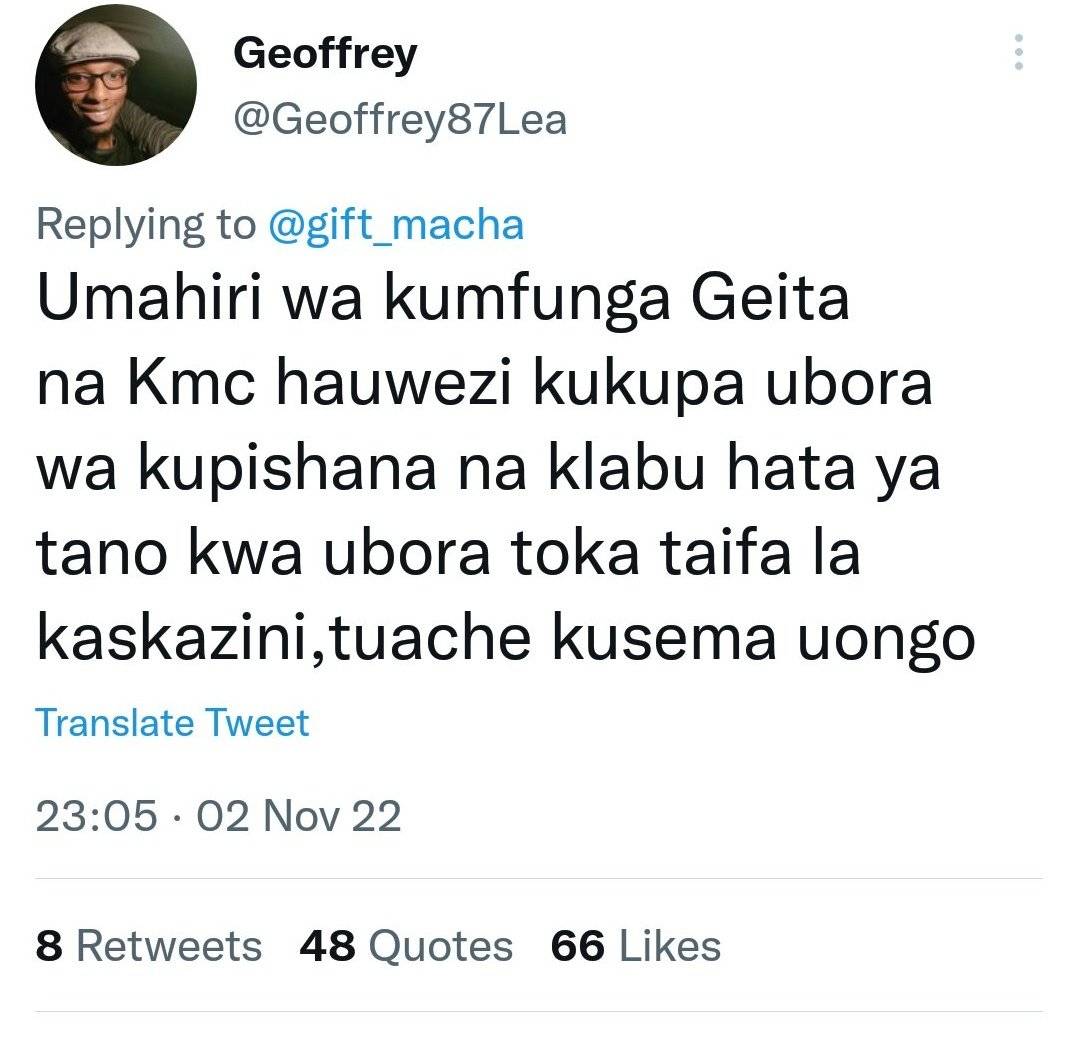Screen dimensions: 1079x1041
Task: Click the tweet line starting with na Kmc
Action: click(x=484, y=384)
